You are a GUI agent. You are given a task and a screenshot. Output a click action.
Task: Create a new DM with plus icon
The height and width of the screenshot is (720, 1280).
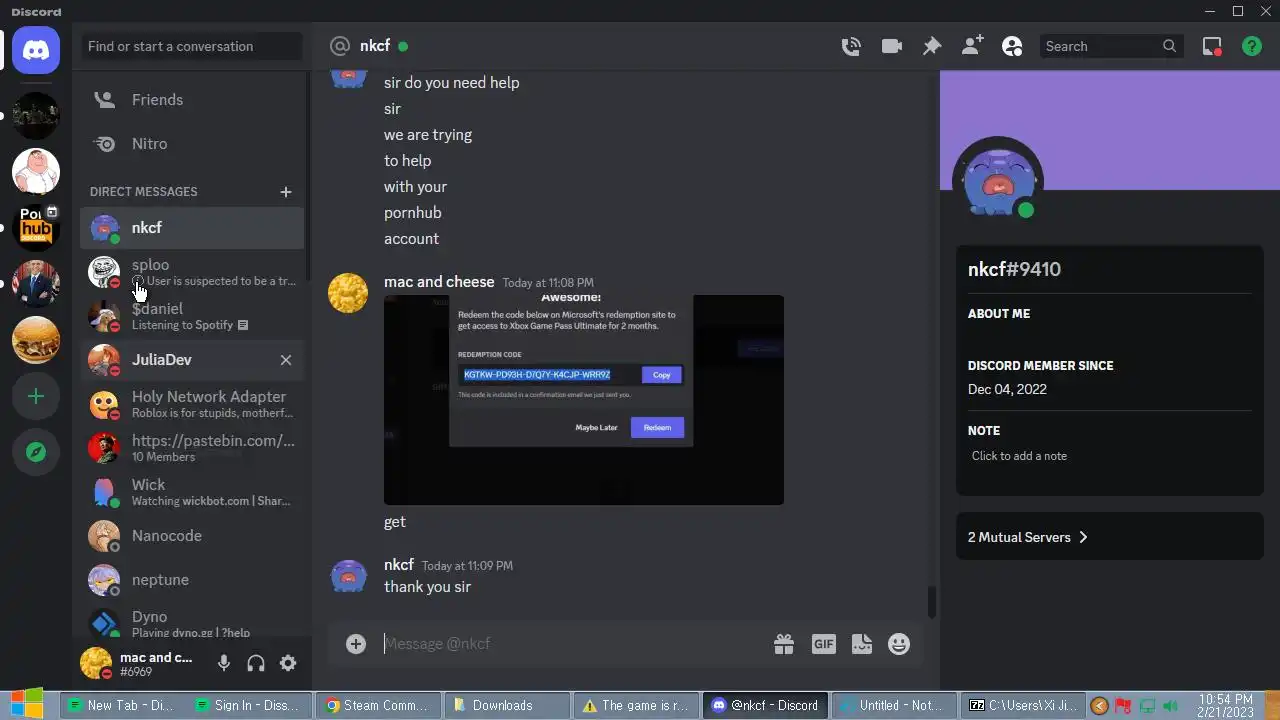pos(286,192)
